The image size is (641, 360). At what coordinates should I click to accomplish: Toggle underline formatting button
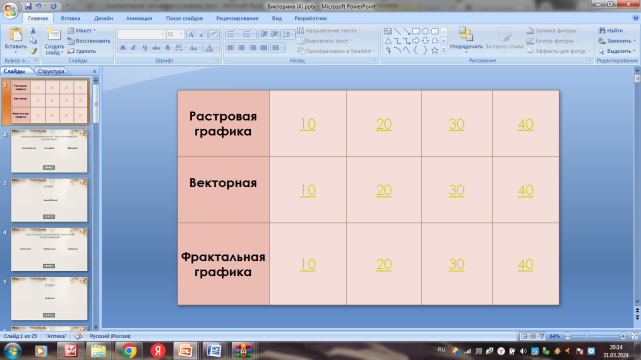145,48
